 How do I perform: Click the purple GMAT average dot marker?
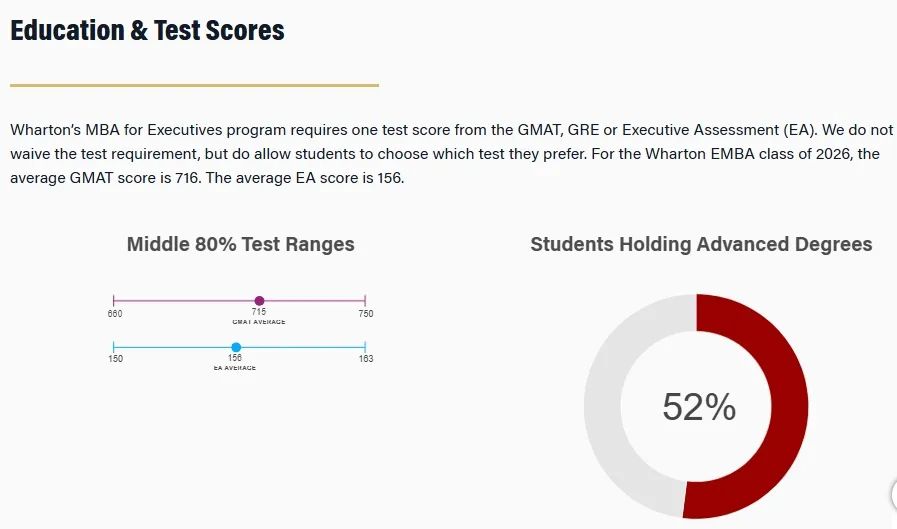(259, 301)
